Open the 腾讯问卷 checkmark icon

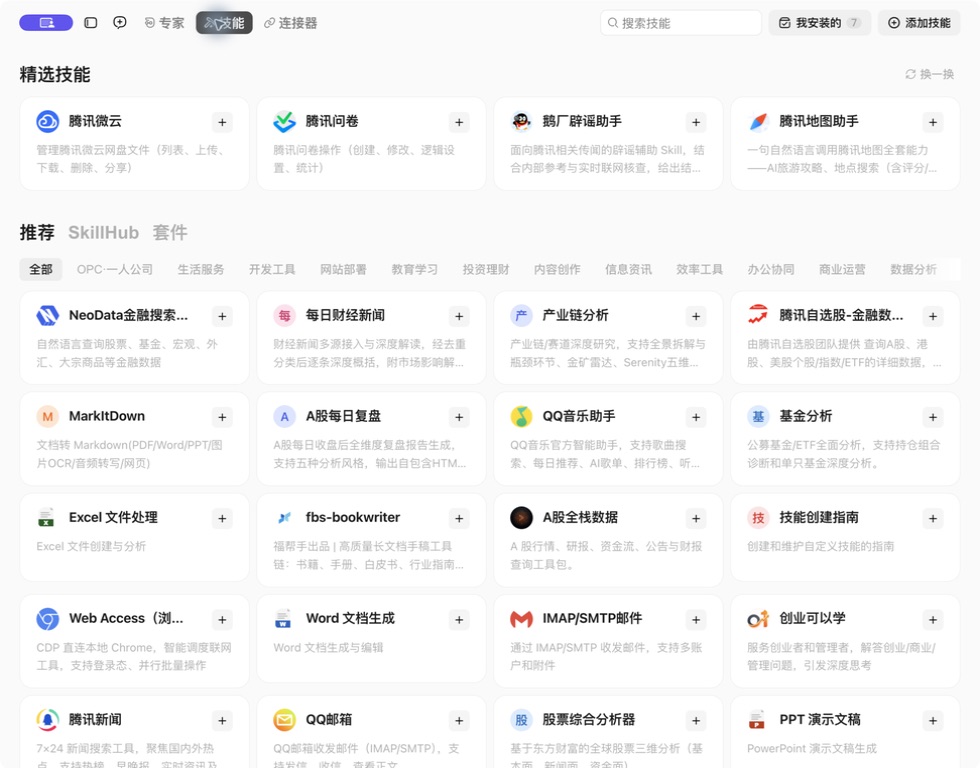coord(284,121)
